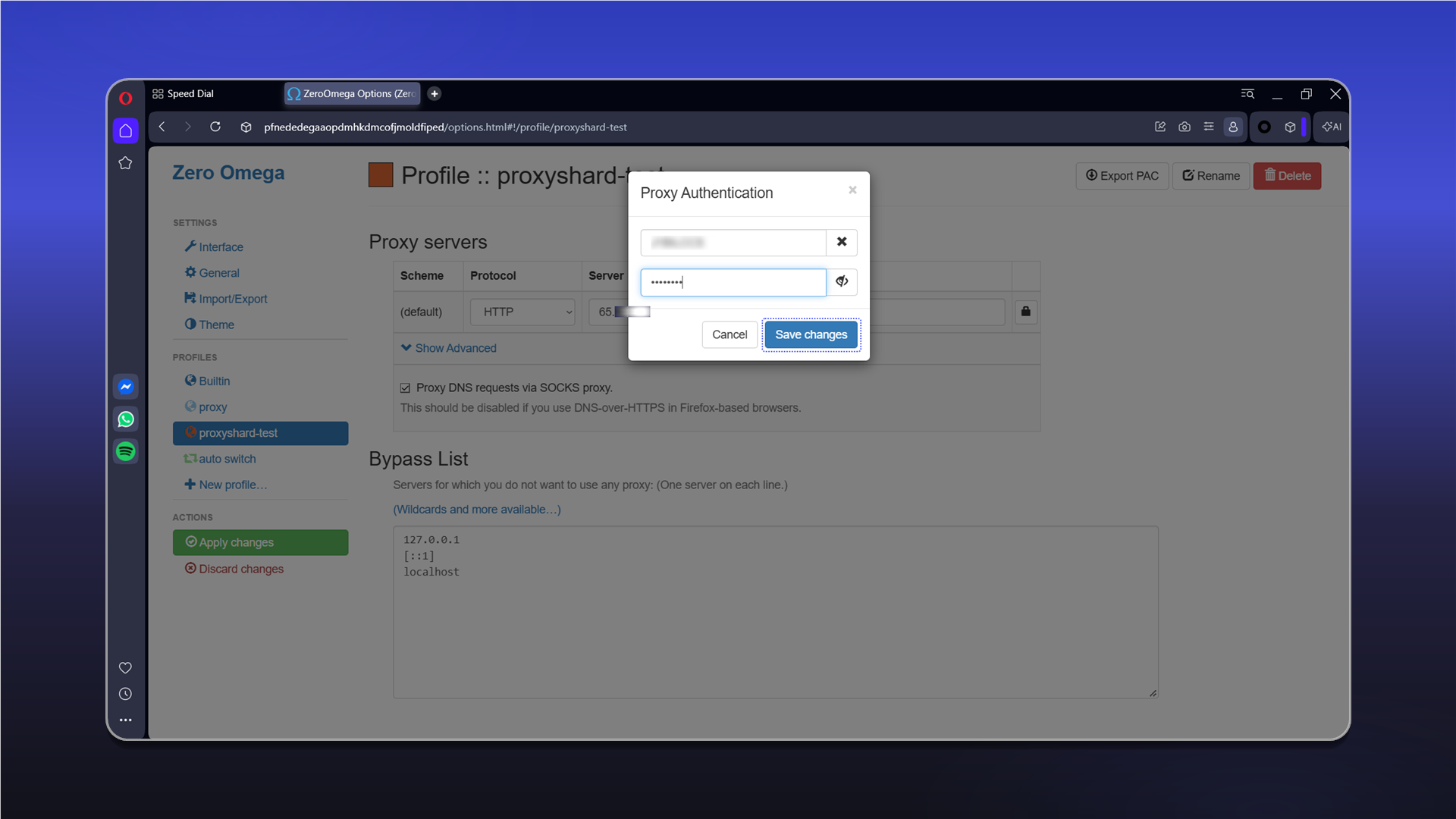Image resolution: width=1456 pixels, height=819 pixels.
Task: Open sidebar three-dots more menu
Action: coord(125,720)
